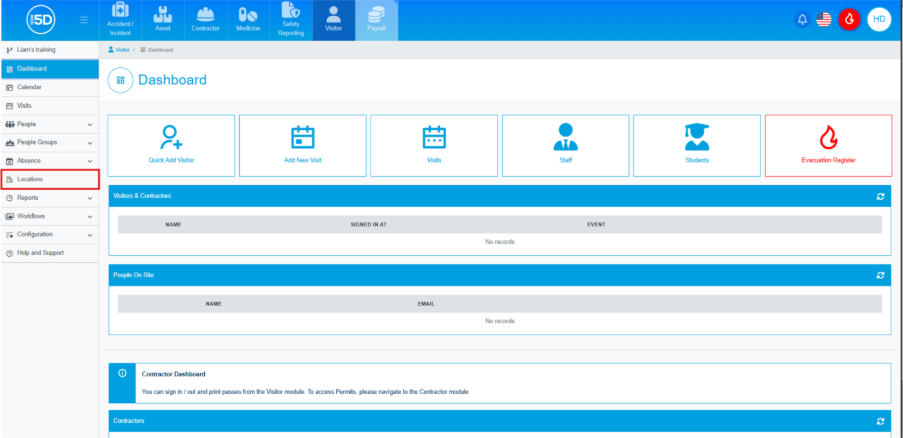
Task: Expand the Configuration sidebar section
Action: pyautogui.click(x=50, y=234)
